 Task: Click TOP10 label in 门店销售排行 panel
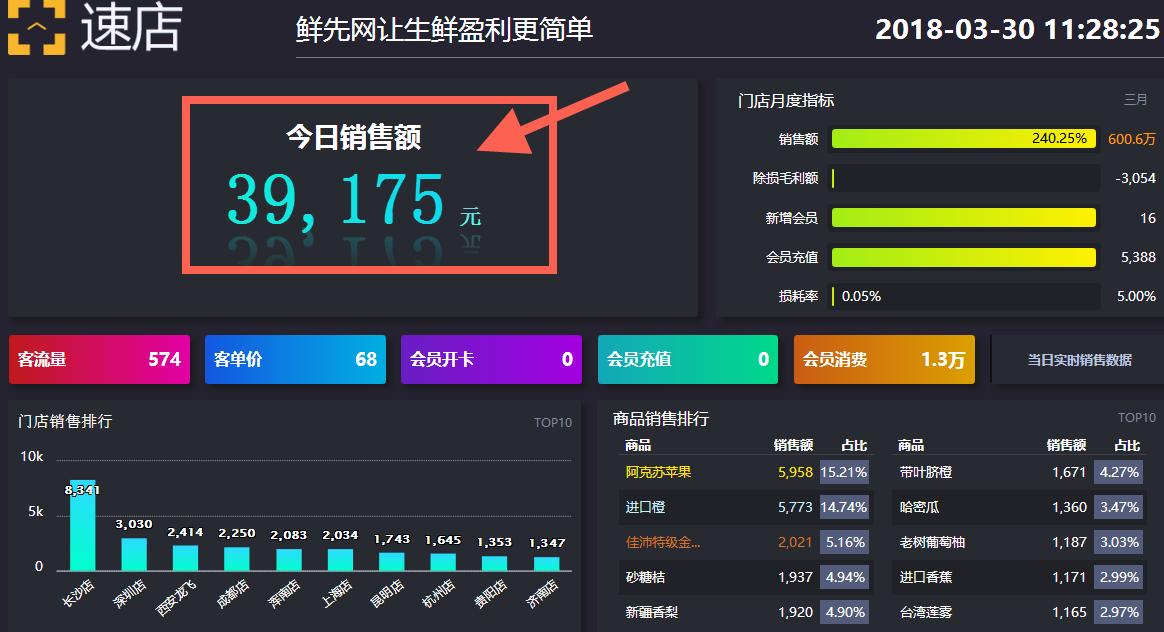(553, 423)
